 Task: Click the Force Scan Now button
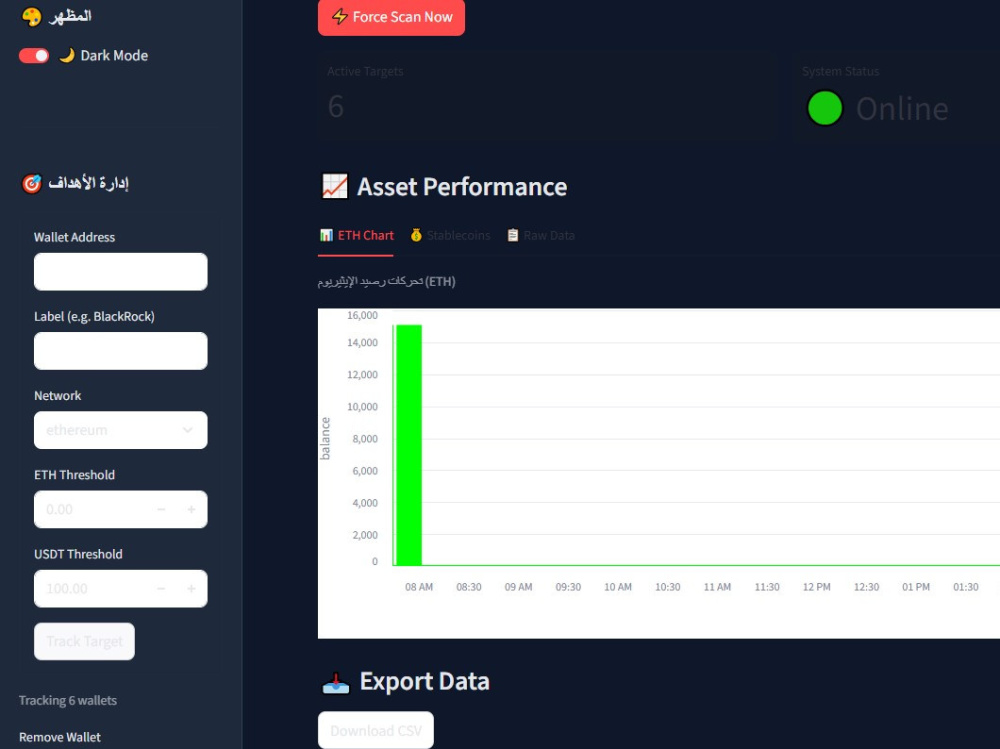pos(391,17)
